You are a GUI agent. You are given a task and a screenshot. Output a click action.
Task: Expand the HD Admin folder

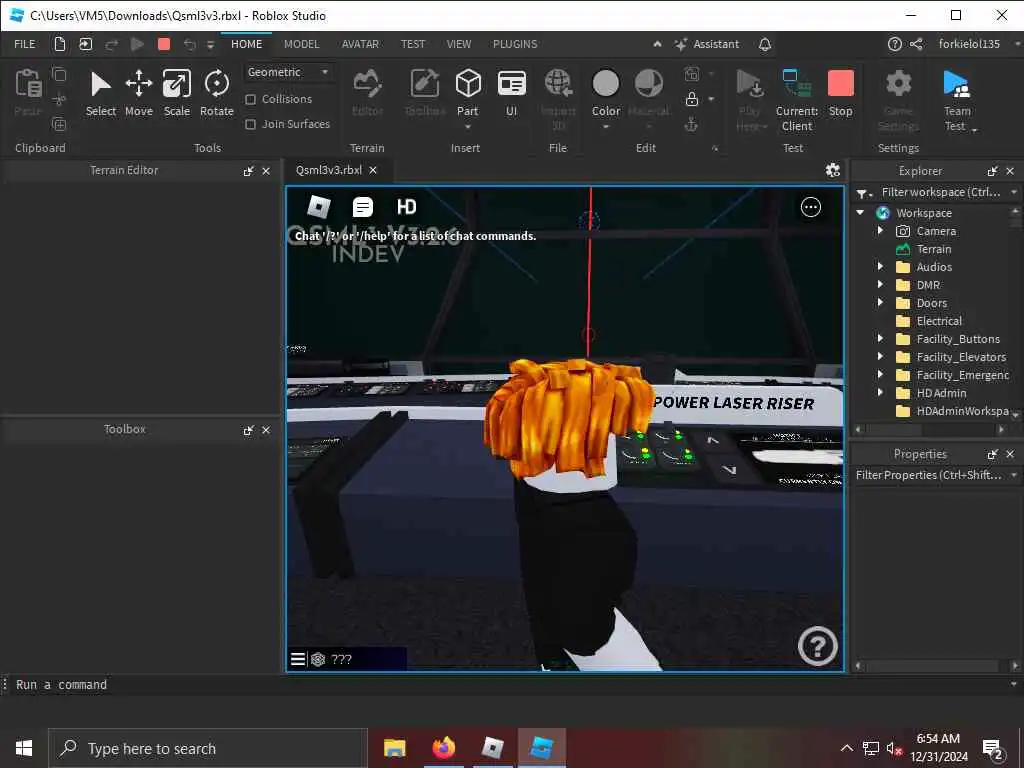(880, 392)
